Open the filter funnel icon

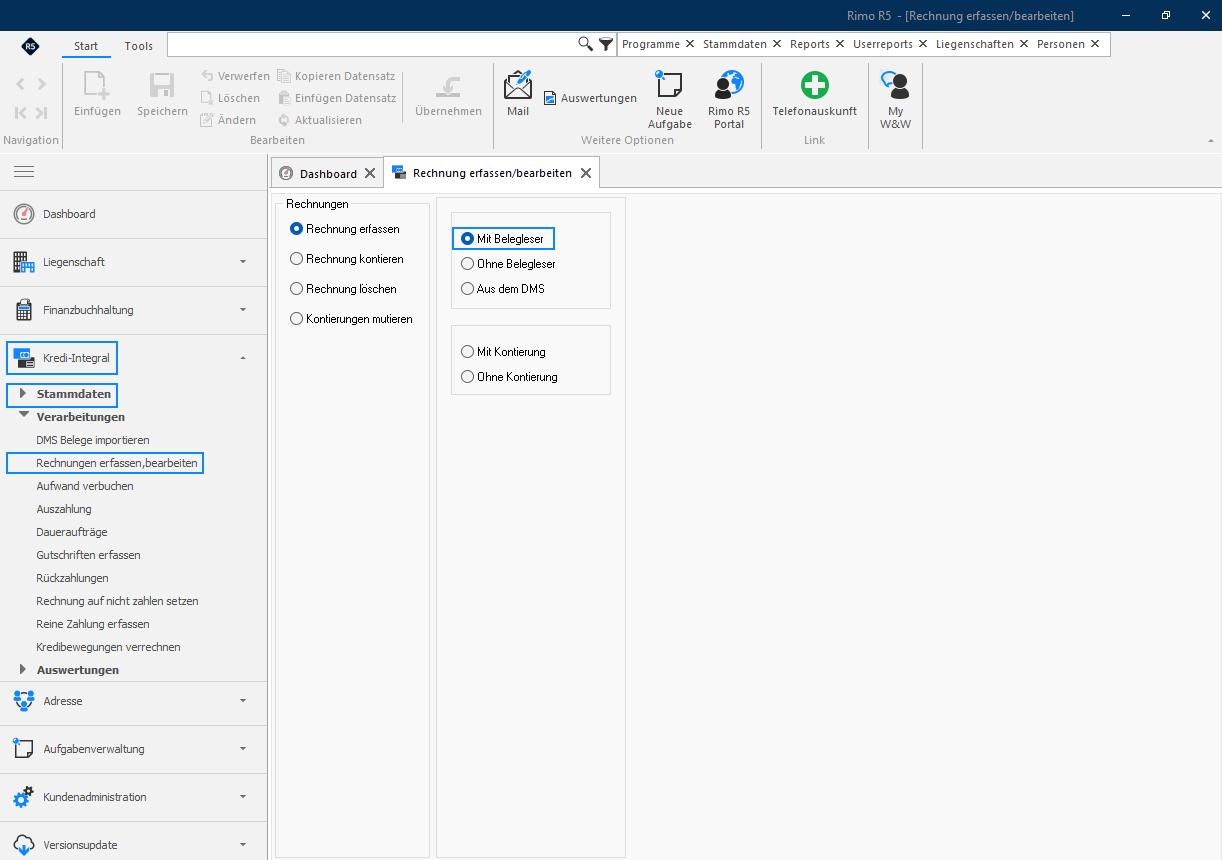[606, 44]
